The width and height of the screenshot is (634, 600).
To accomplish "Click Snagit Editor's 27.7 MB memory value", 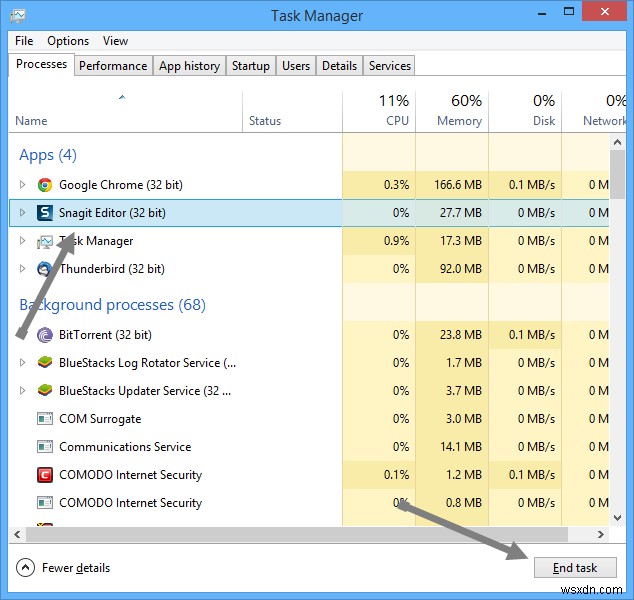I will tap(461, 213).
